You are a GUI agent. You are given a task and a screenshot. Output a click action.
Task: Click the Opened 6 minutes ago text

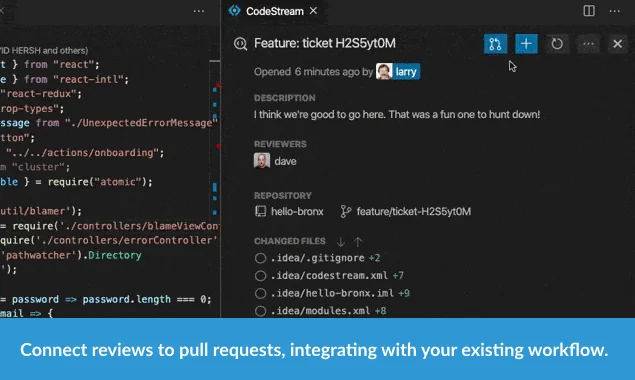point(313,72)
